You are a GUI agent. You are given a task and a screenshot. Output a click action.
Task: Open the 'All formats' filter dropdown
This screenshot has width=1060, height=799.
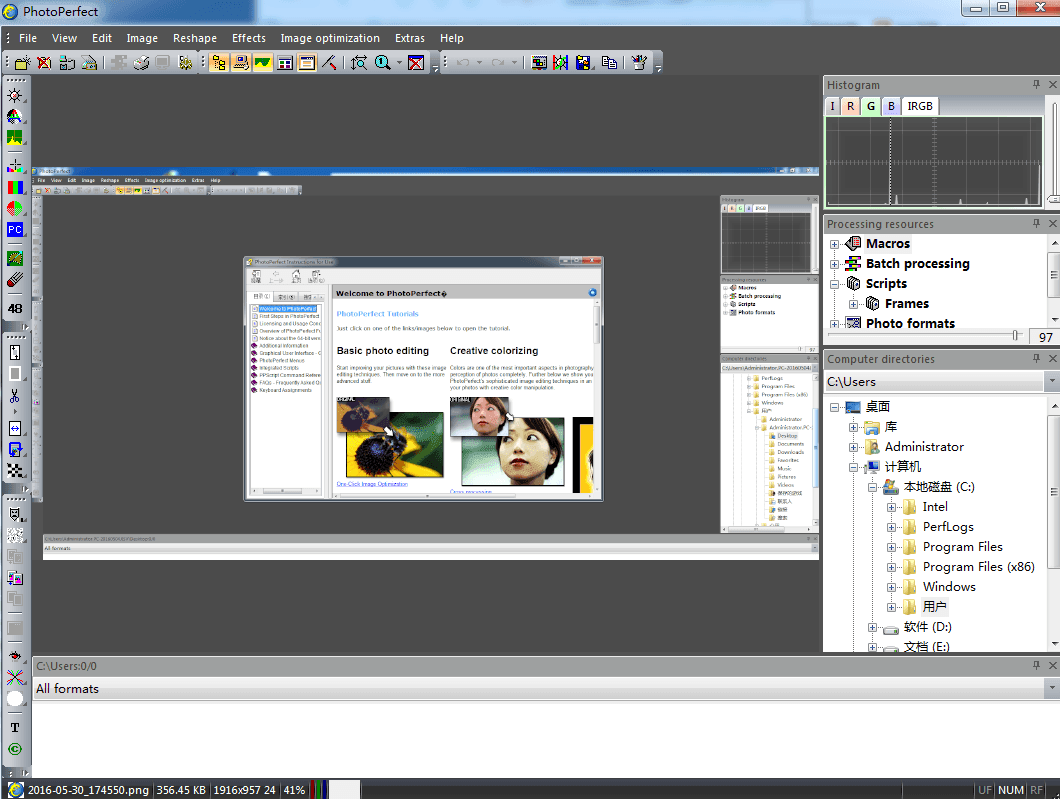point(1050,689)
